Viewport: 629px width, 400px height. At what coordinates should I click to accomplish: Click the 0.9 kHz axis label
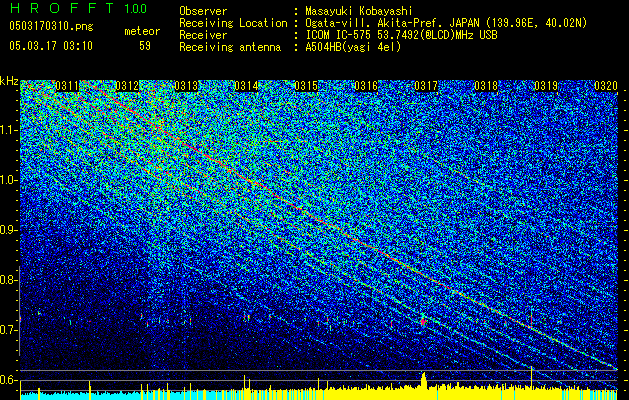[9, 230]
